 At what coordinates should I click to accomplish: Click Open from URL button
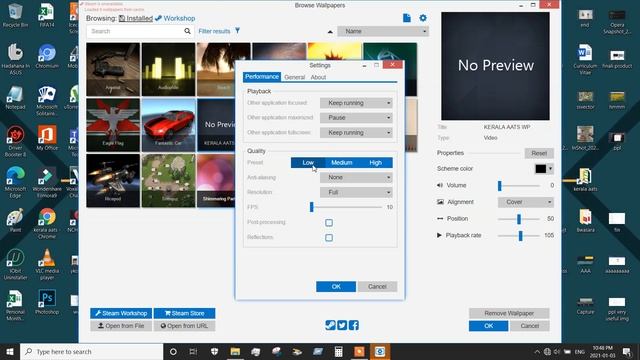click(184, 326)
